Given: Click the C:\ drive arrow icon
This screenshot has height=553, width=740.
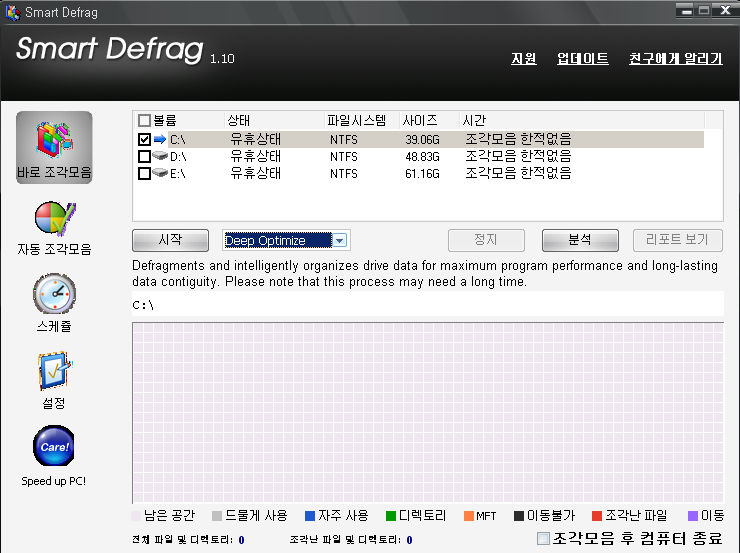Looking at the screenshot, I should pyautogui.click(x=160, y=139).
